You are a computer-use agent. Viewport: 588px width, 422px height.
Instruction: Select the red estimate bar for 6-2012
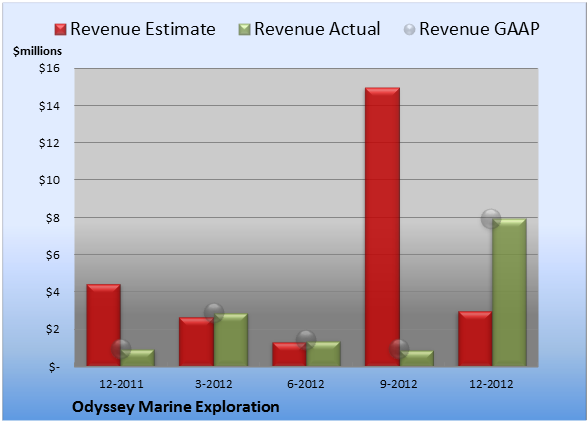(289, 354)
